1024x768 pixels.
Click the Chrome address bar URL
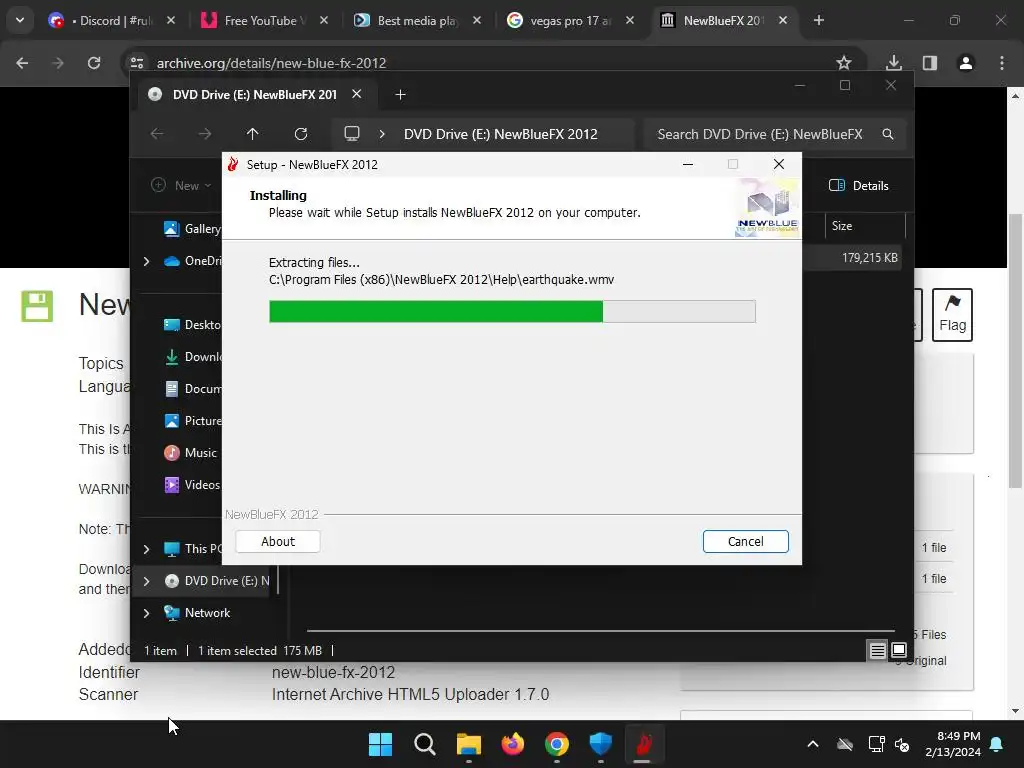click(x=272, y=63)
